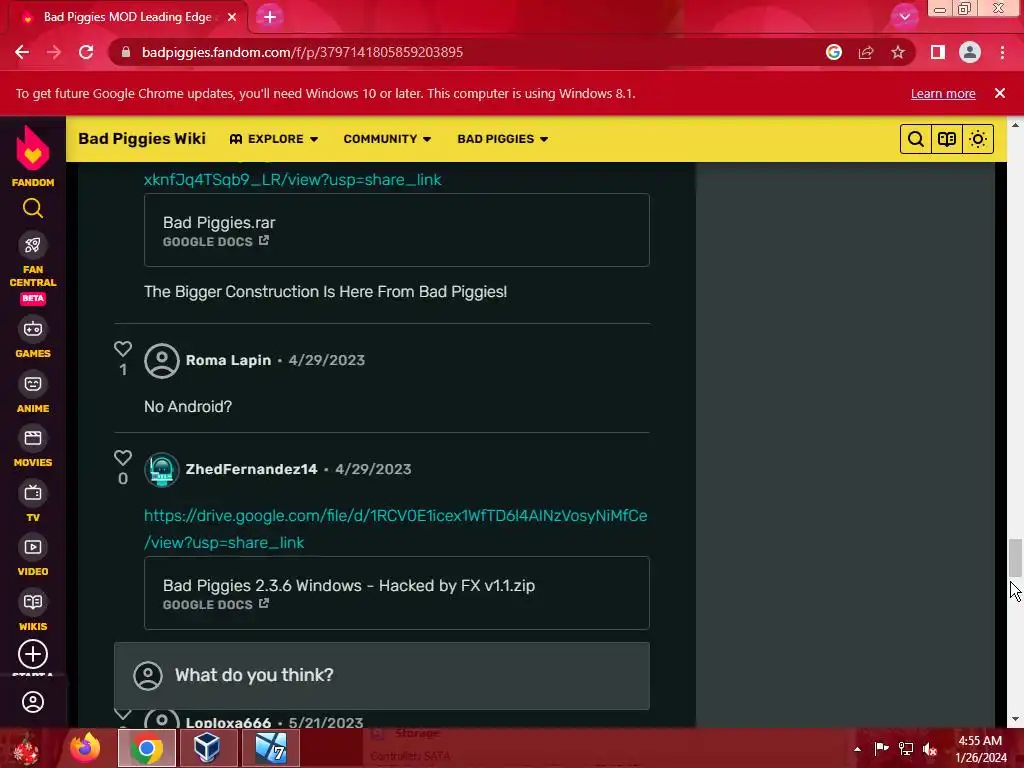Click Learn more about Chrome updates

coord(943,93)
